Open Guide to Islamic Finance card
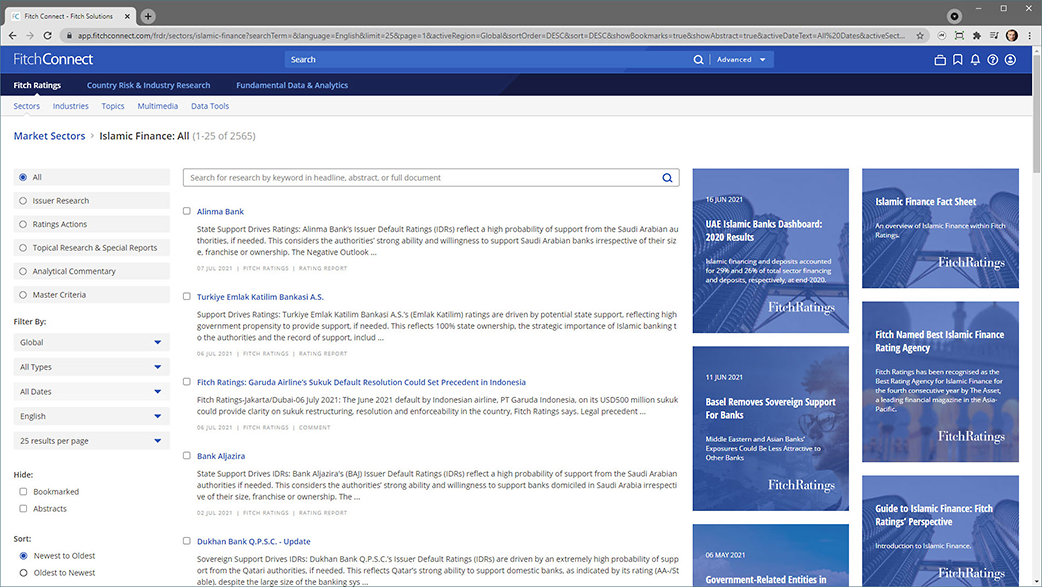This screenshot has width=1042, height=587. [940, 530]
